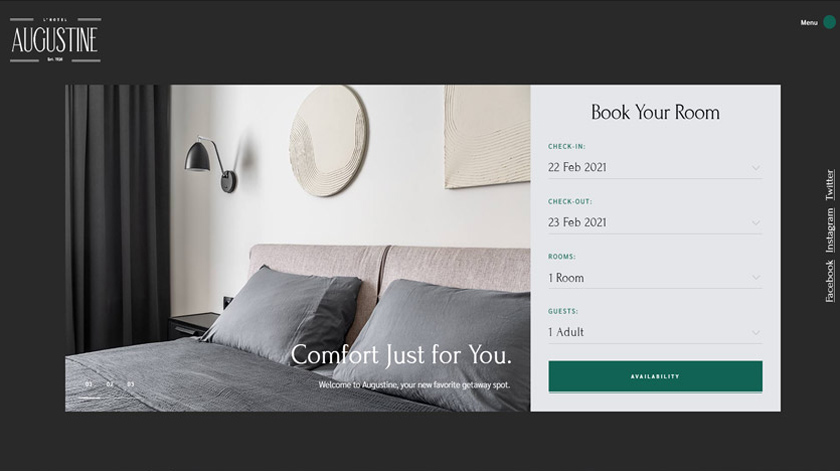
Task: Click the green Availability button
Action: coord(655,376)
